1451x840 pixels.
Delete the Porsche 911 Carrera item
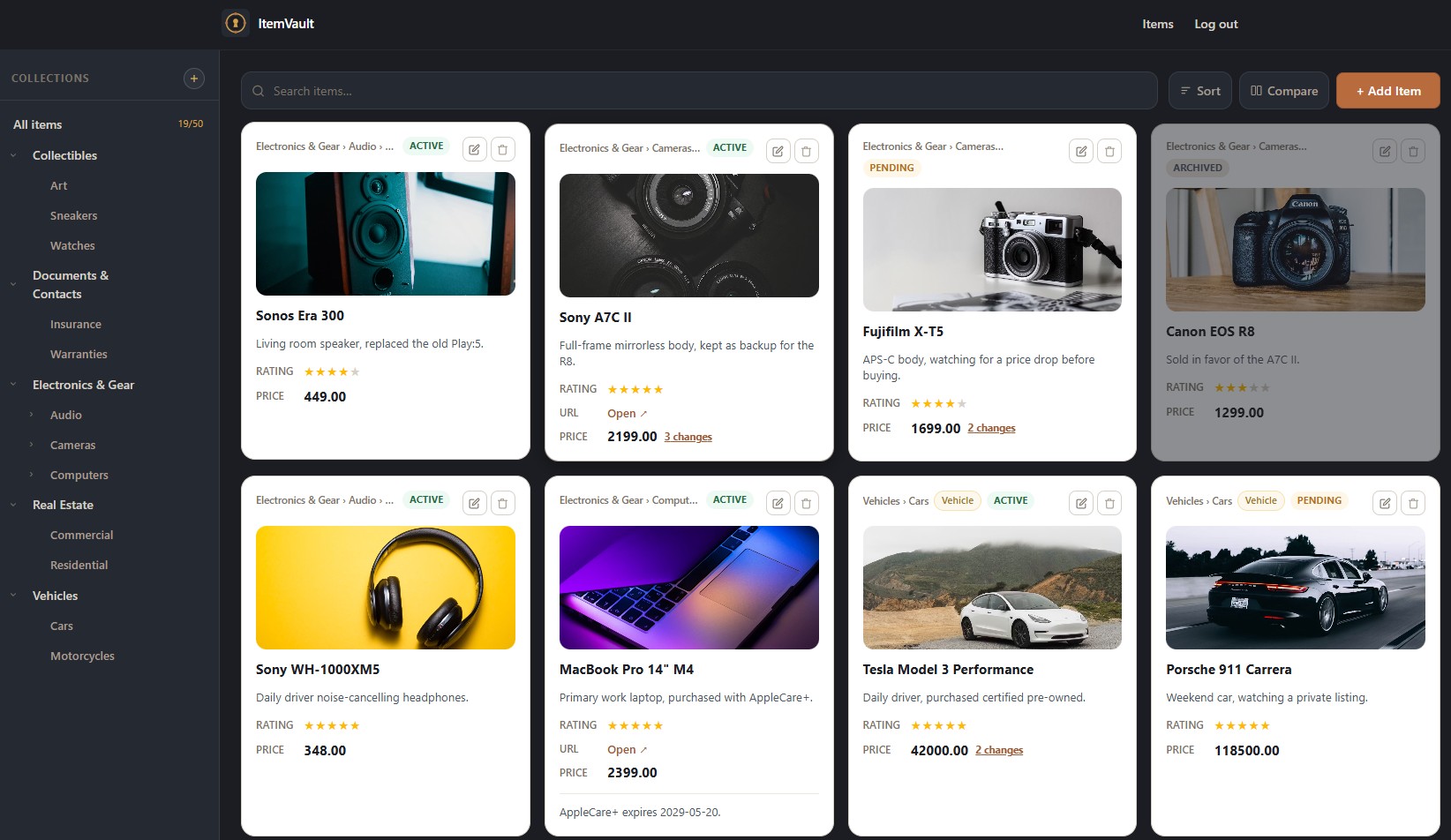coord(1413,503)
